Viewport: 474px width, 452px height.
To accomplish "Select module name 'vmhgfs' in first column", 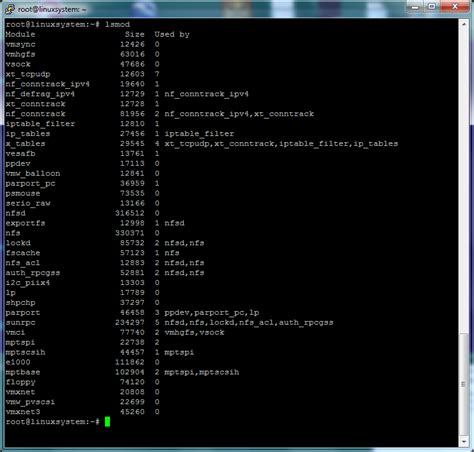I will (x=20, y=54).
